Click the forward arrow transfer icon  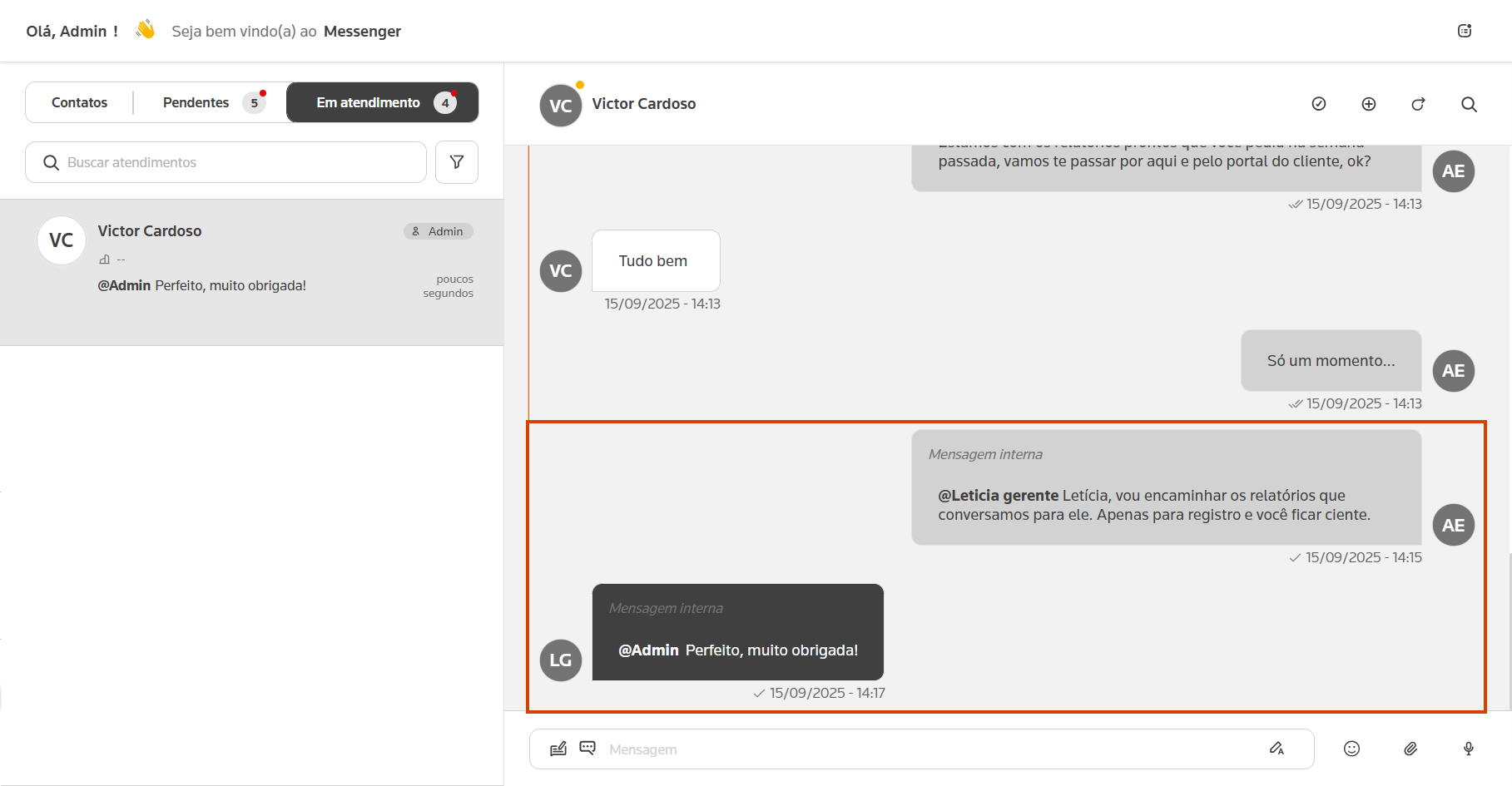[1418, 104]
